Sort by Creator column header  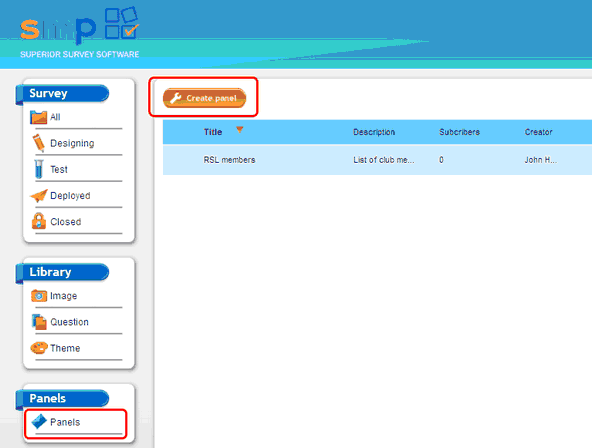pos(538,132)
